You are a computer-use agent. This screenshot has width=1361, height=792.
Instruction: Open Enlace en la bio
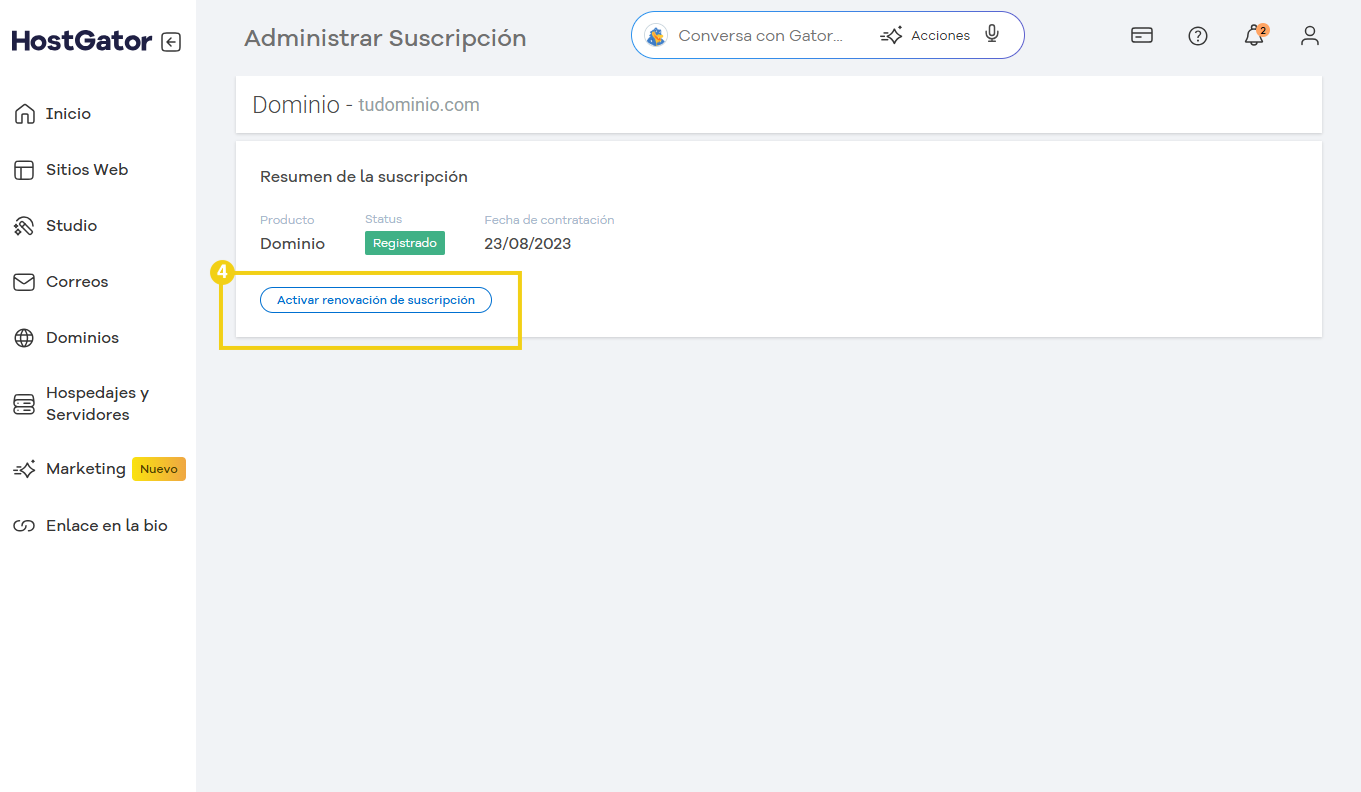point(106,526)
